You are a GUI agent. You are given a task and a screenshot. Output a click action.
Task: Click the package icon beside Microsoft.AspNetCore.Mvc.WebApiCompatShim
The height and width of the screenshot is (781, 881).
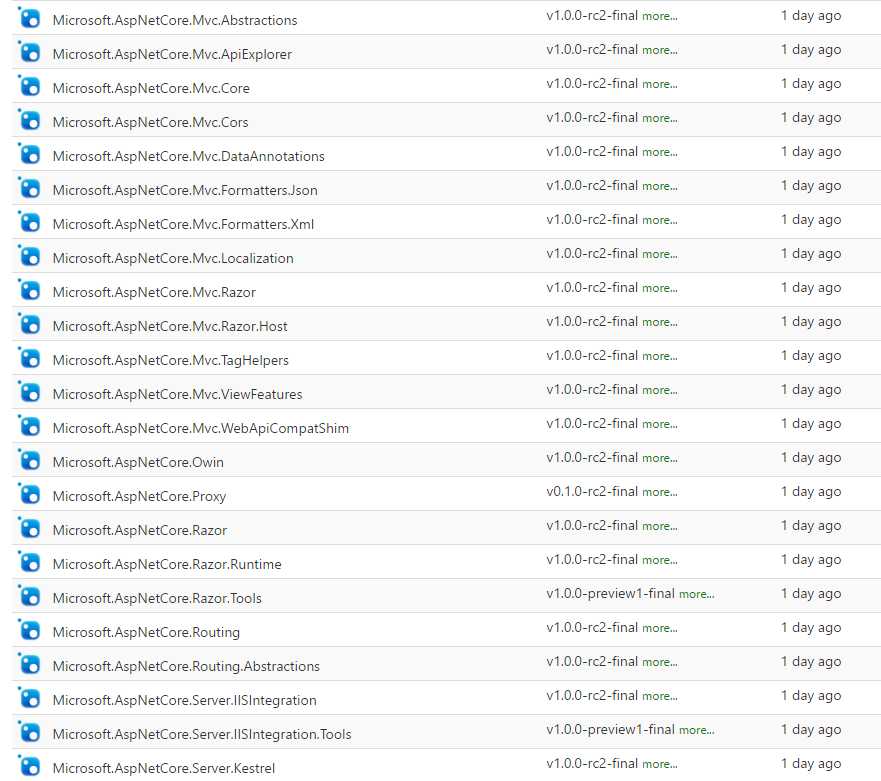[x=30, y=426]
